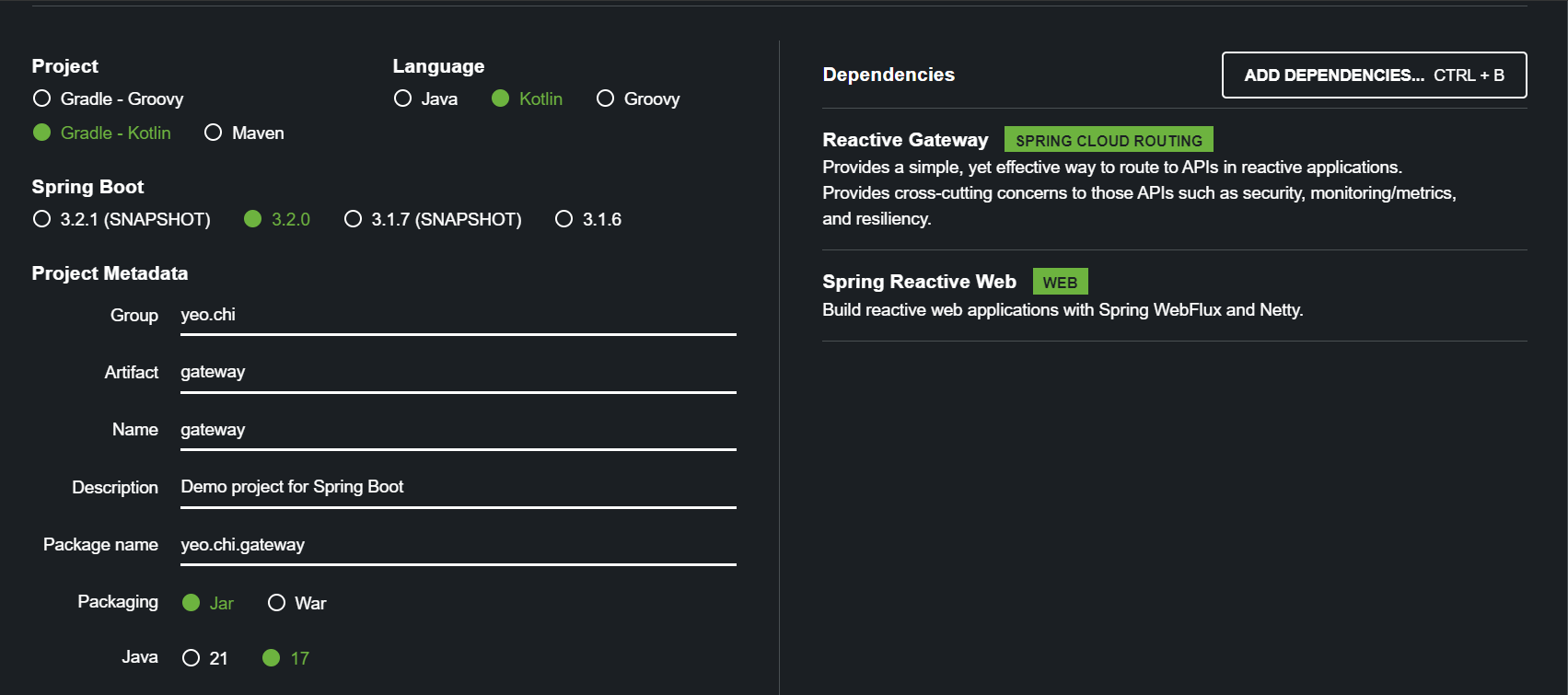Focus the Artifact input field

point(459,373)
